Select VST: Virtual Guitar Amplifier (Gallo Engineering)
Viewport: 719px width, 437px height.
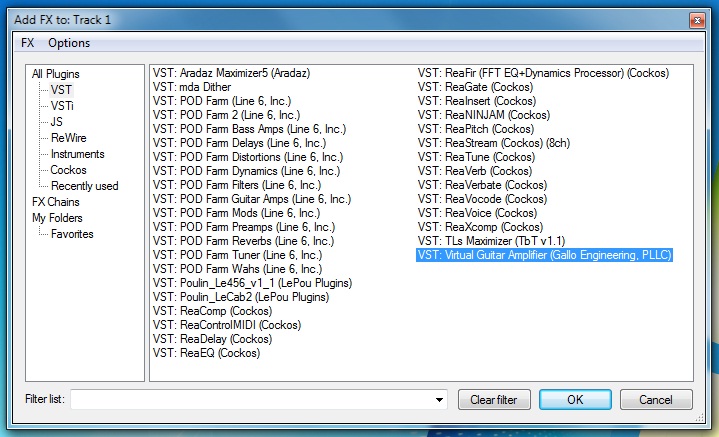(544, 255)
